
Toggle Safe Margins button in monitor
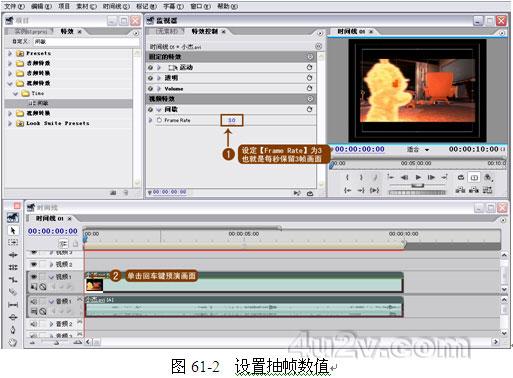[x=474, y=177]
